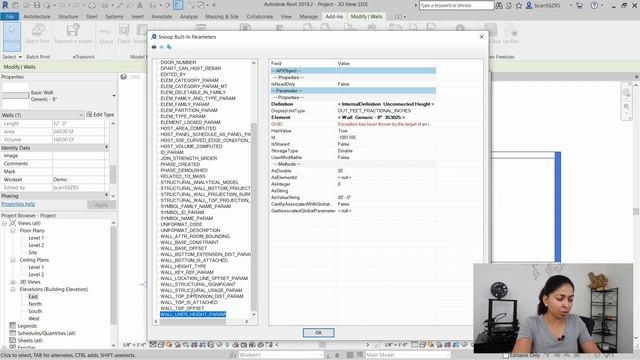Click the Print icon in quick access toolbar
The width and height of the screenshot is (640, 360).
tap(92, 5)
